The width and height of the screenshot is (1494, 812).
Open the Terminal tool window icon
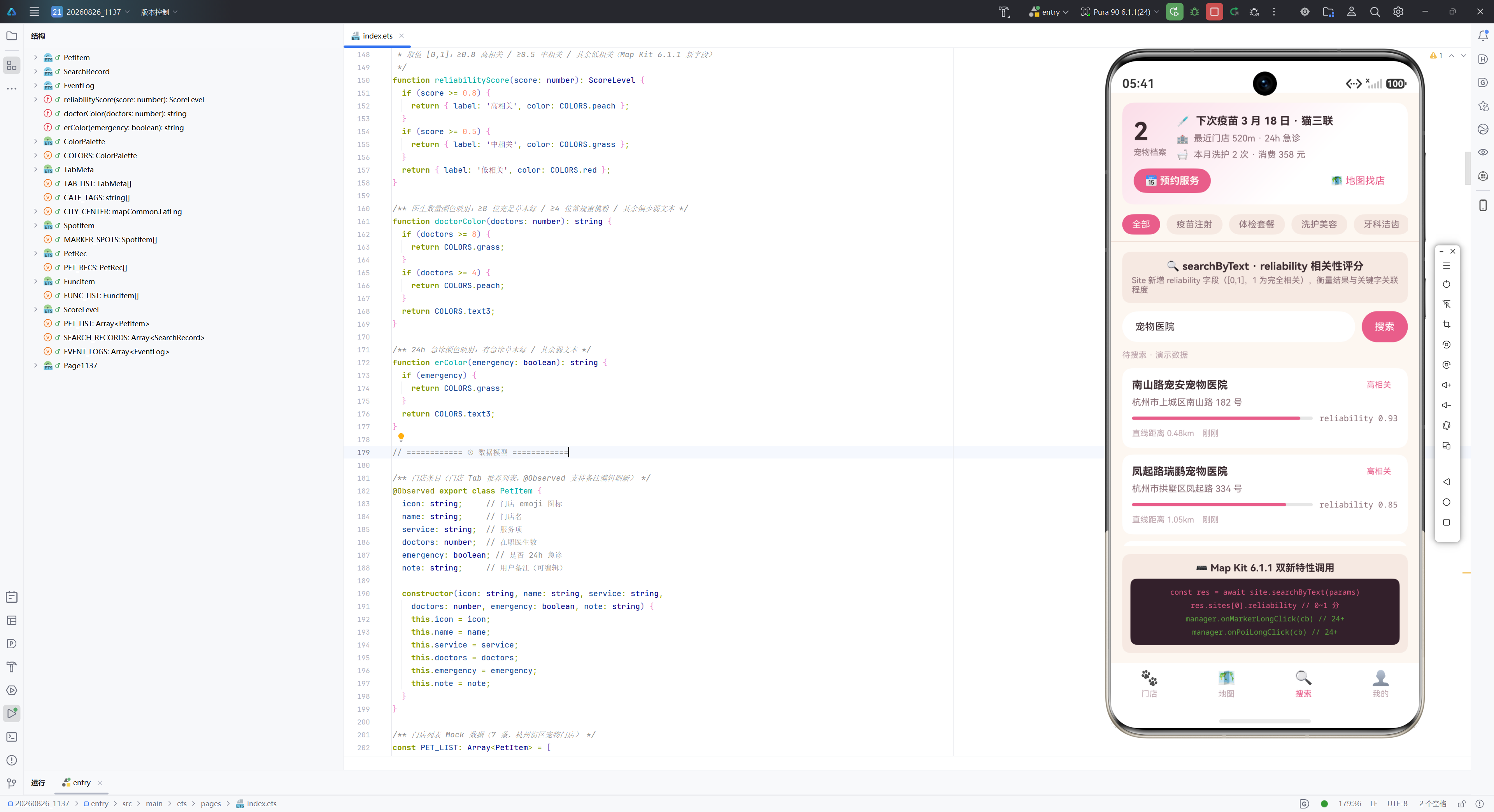[12, 737]
